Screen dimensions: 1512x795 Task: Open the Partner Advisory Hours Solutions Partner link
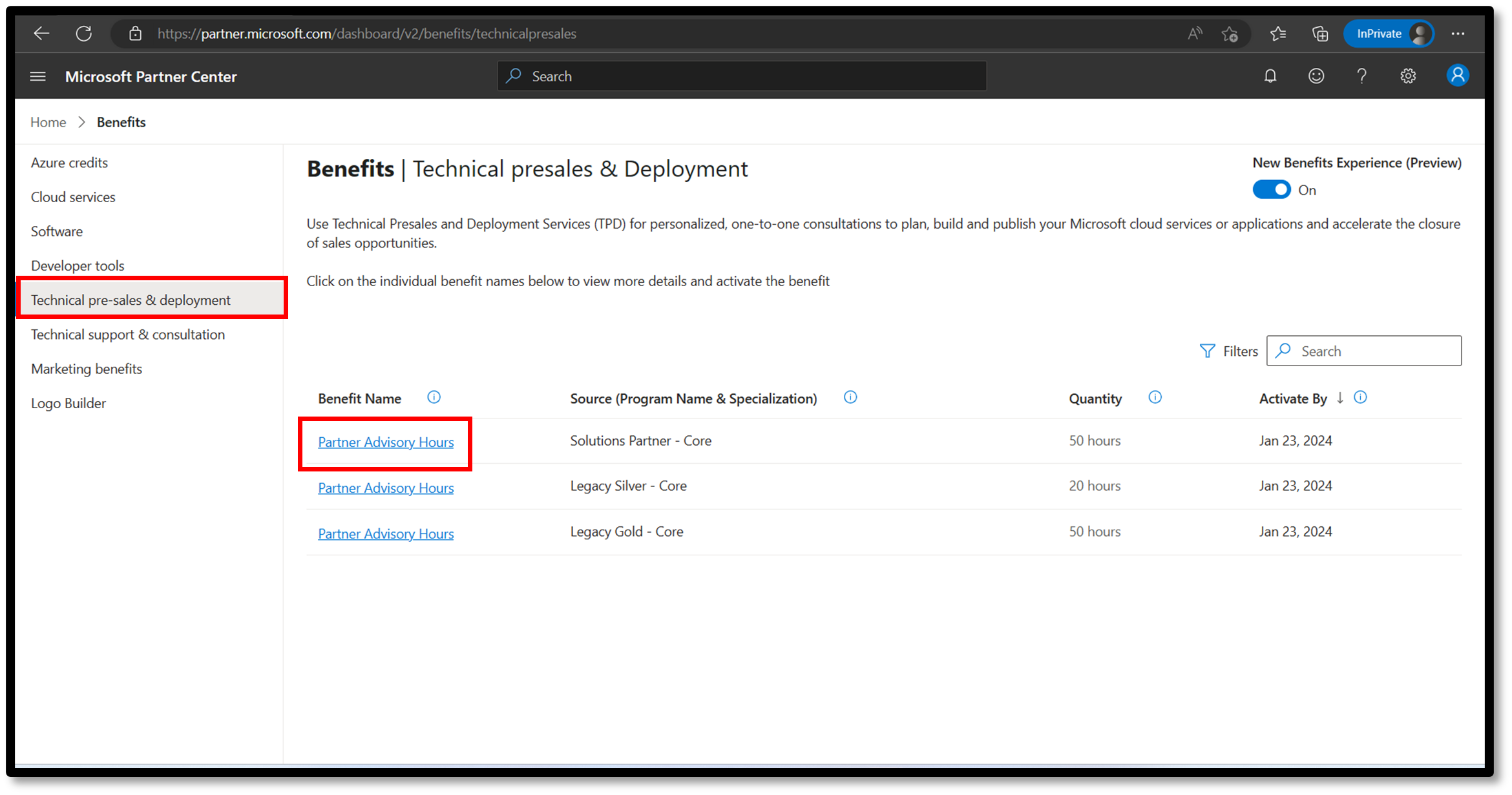pos(385,441)
